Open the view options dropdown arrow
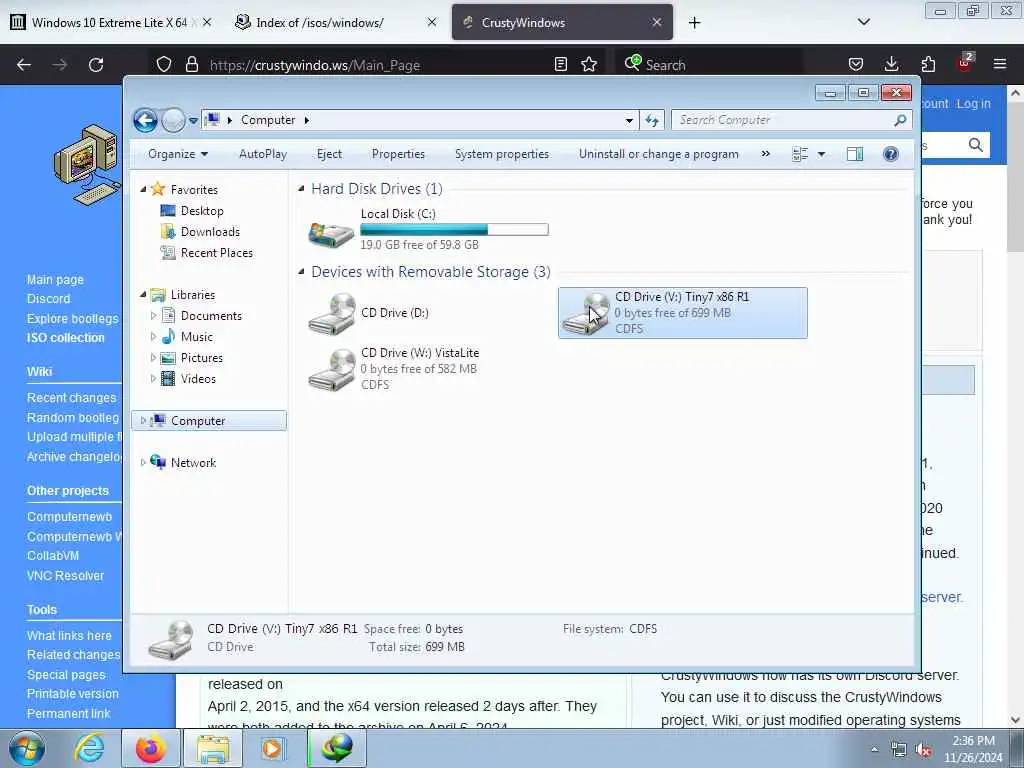This screenshot has height=768, width=1024. coord(822,154)
